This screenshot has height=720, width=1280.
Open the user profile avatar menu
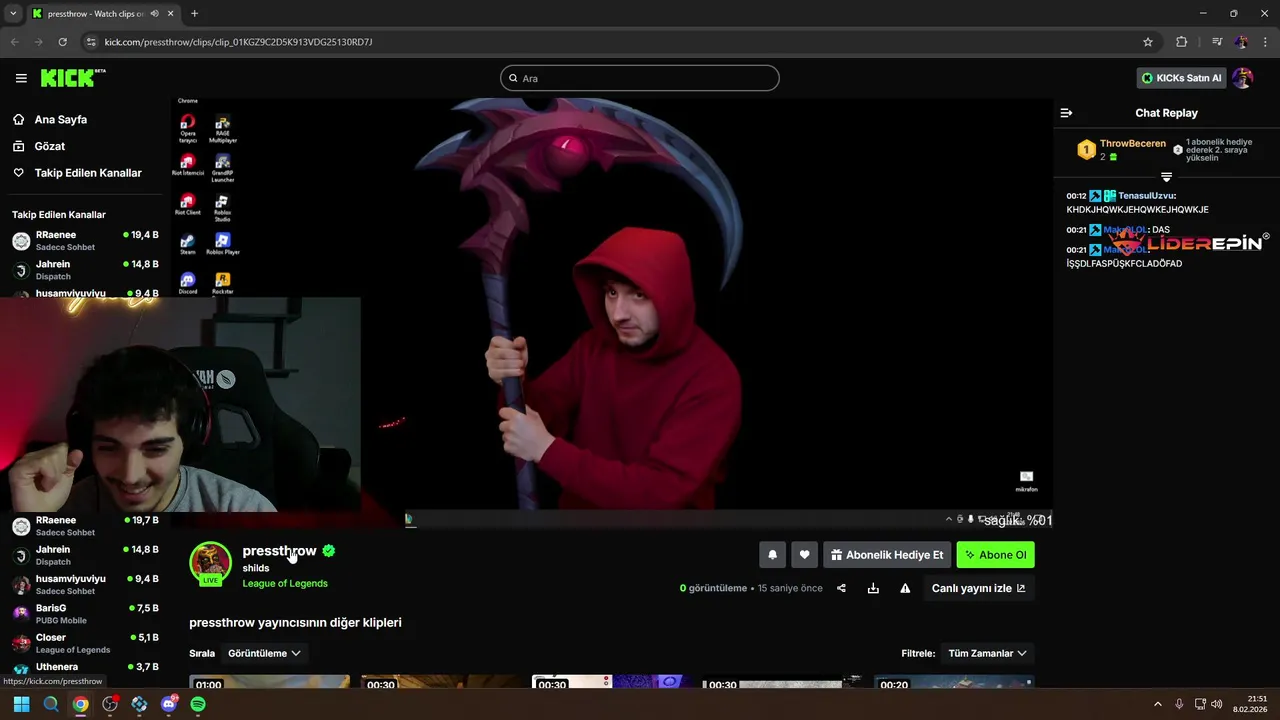(1243, 78)
